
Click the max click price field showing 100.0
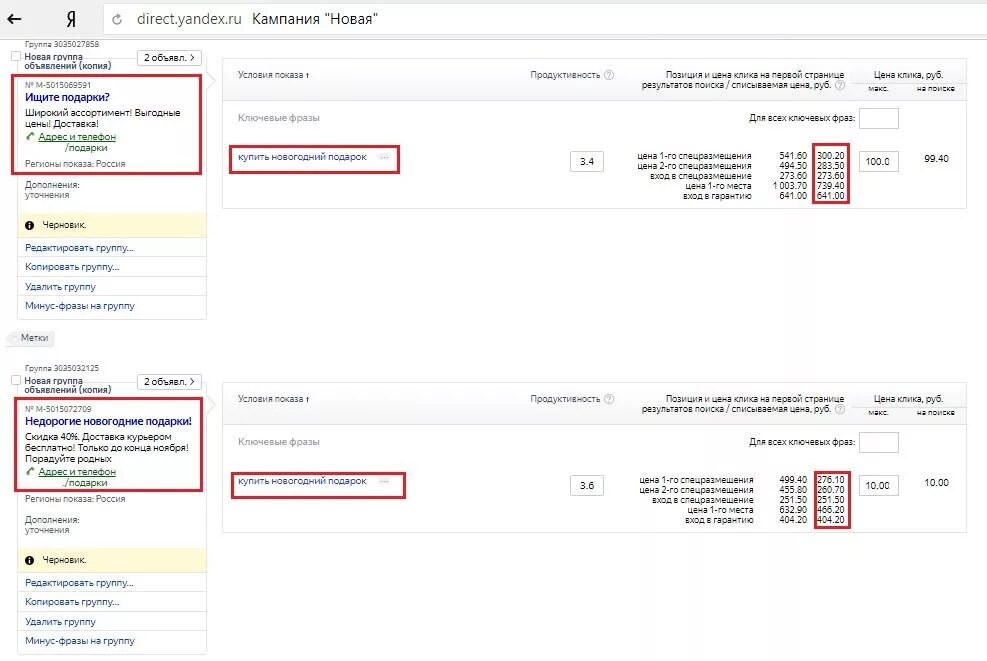[879, 162]
